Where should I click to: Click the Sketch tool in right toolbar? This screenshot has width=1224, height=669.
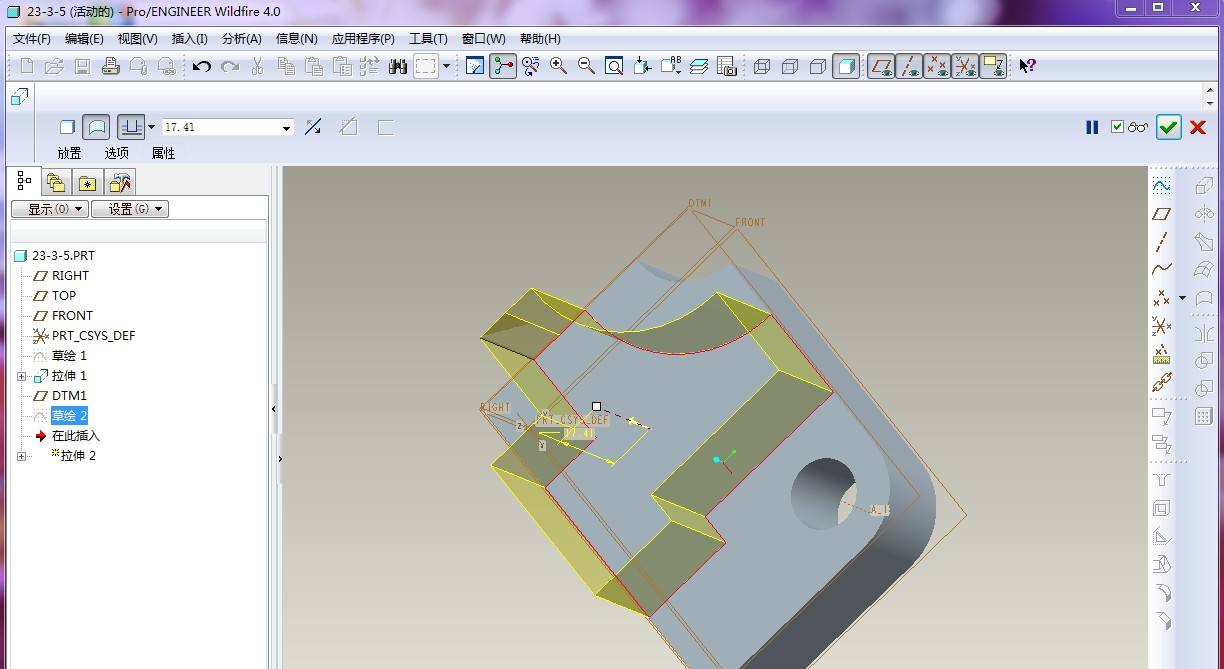click(x=1161, y=186)
